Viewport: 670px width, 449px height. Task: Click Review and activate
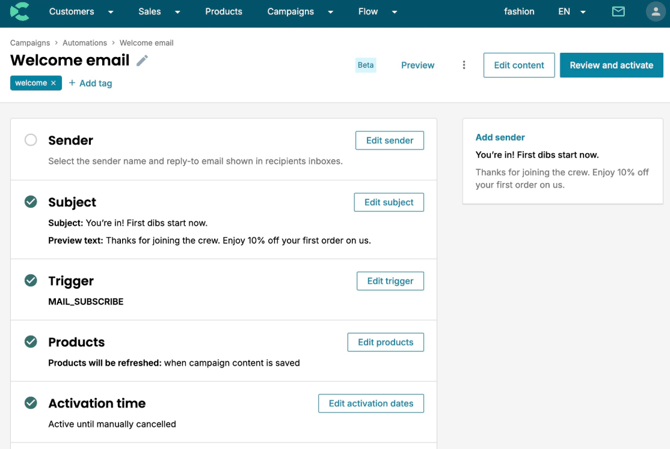(611, 65)
